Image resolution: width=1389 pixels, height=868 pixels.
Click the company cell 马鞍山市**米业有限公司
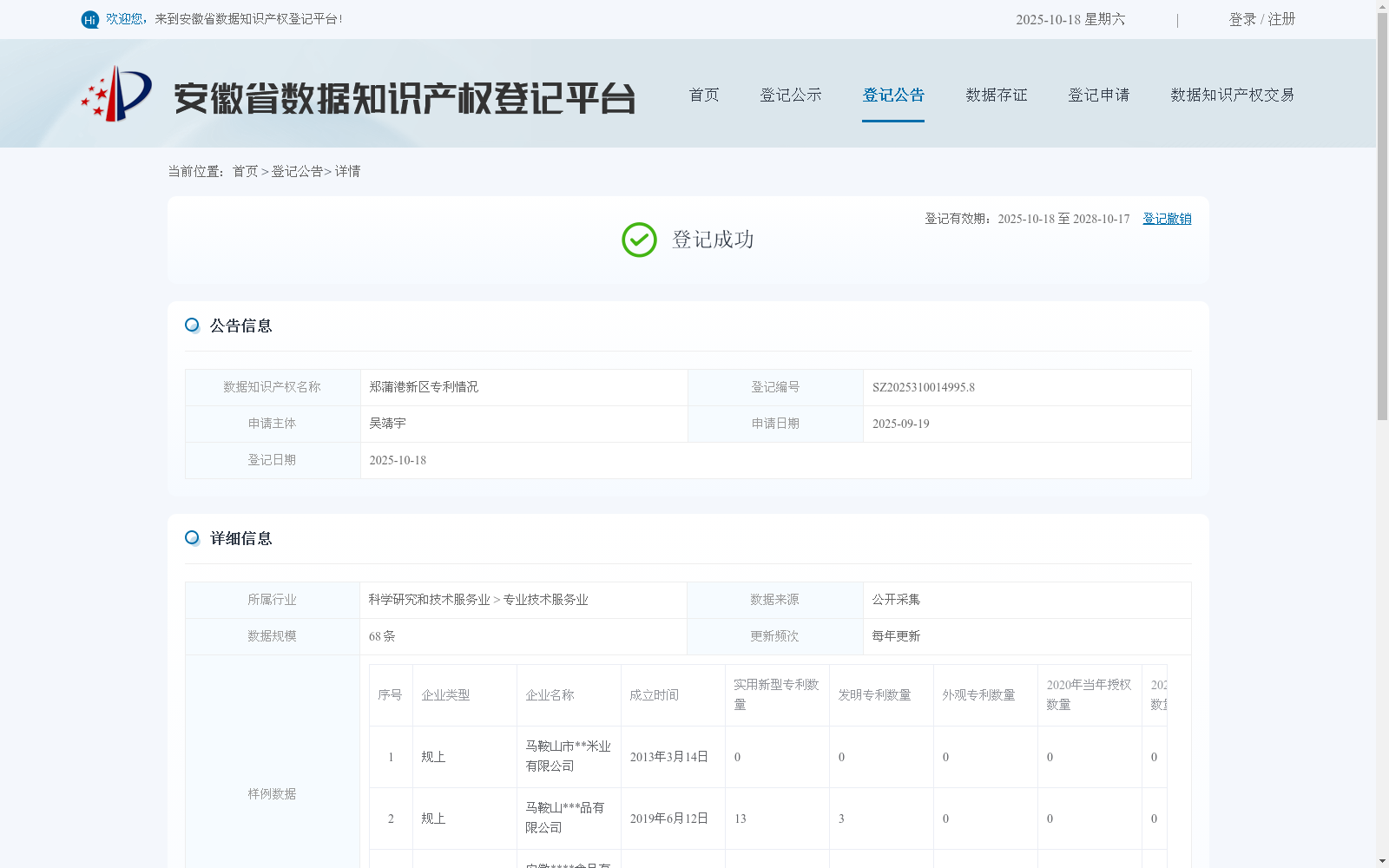(x=568, y=756)
